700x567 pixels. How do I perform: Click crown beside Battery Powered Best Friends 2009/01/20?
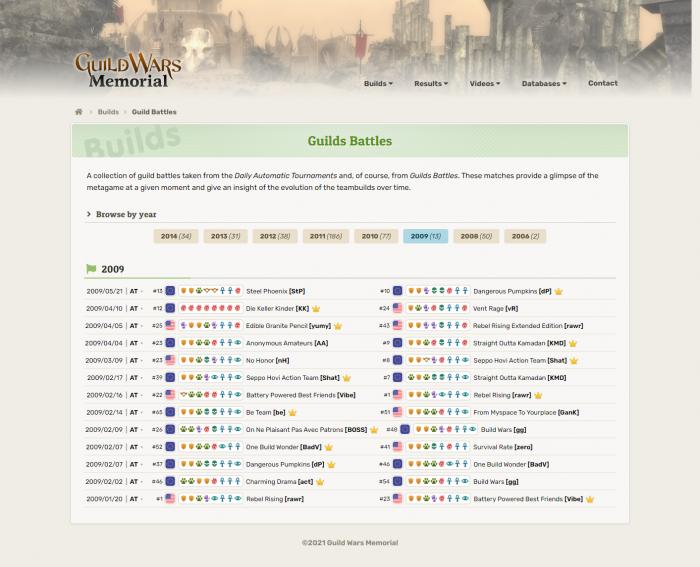590,499
